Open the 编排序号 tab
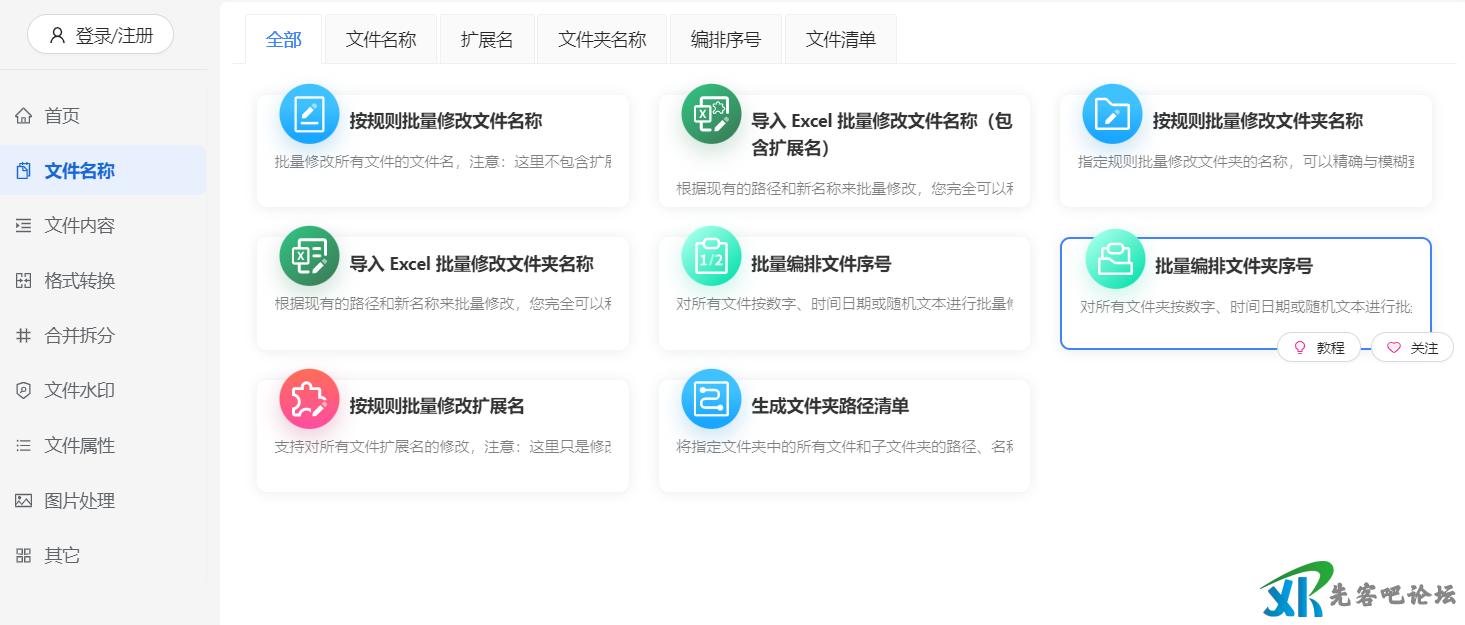 point(725,40)
